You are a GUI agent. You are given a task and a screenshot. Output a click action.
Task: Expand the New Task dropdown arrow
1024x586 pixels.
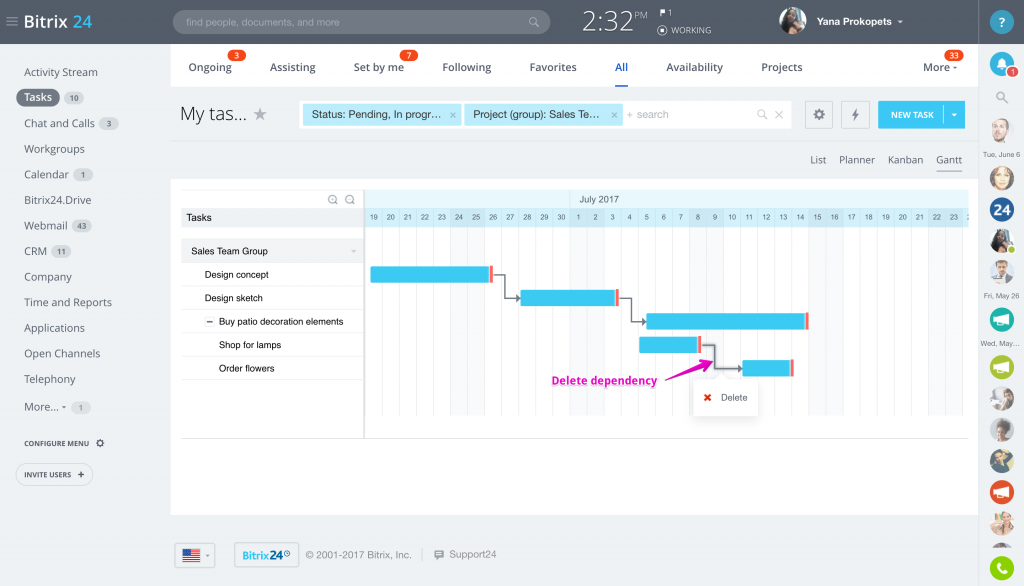(x=954, y=115)
